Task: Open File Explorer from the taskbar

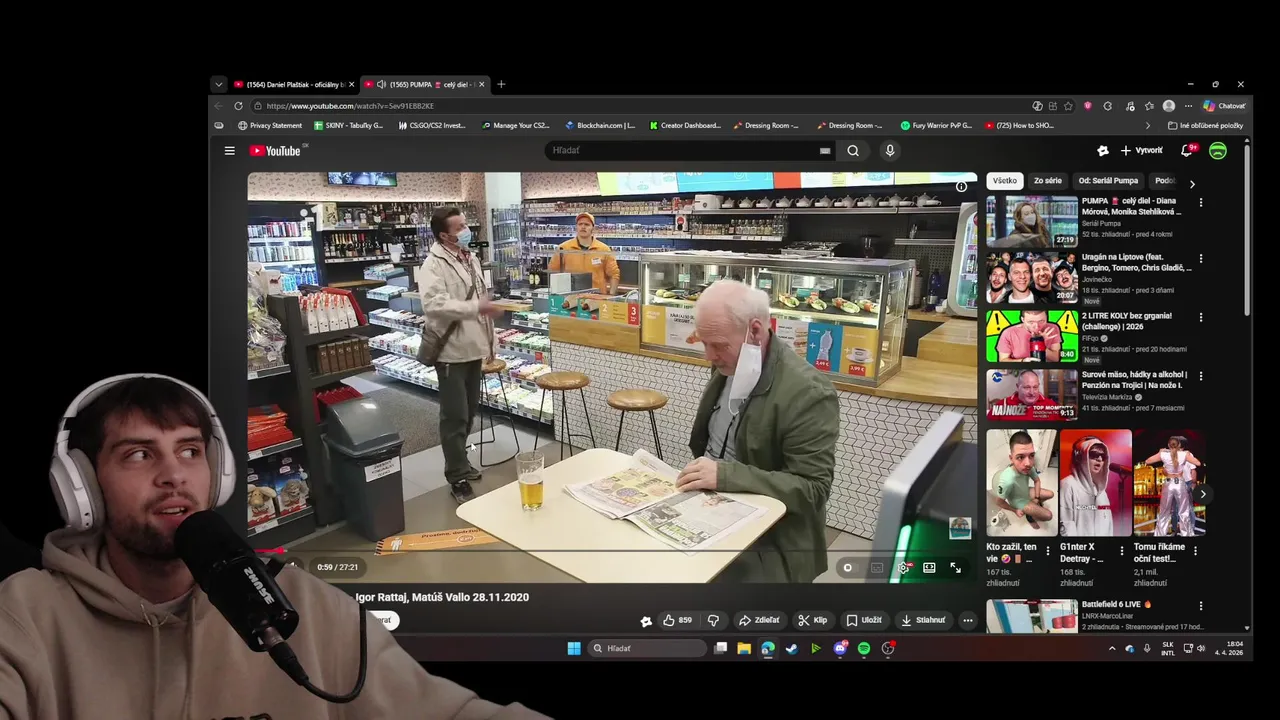Action: tap(744, 648)
